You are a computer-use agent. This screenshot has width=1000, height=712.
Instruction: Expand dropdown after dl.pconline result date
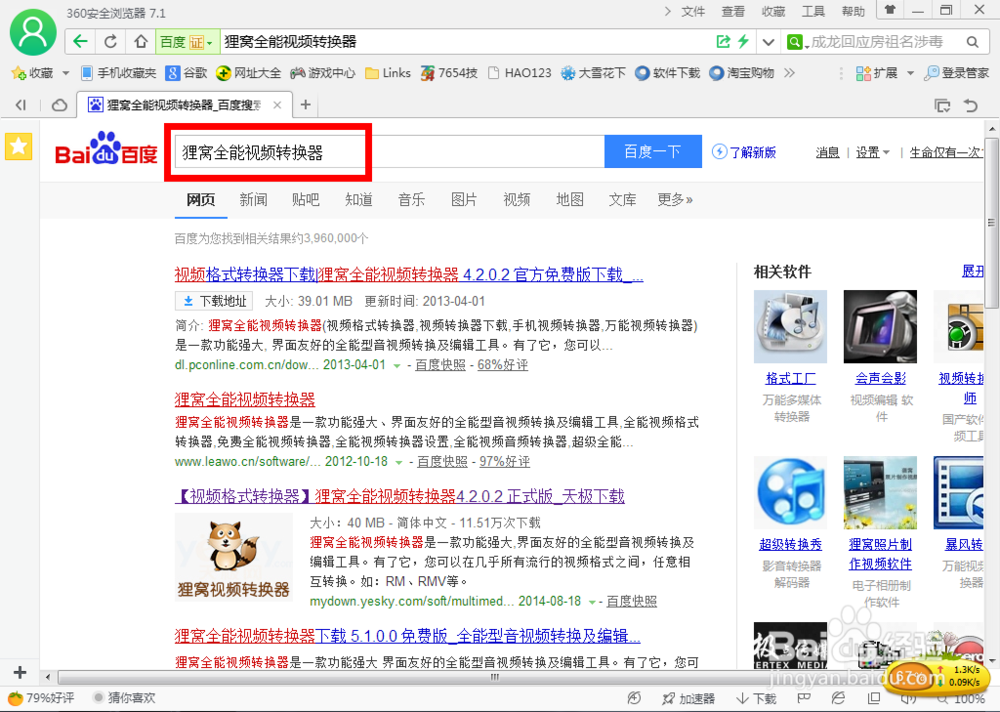click(397, 366)
